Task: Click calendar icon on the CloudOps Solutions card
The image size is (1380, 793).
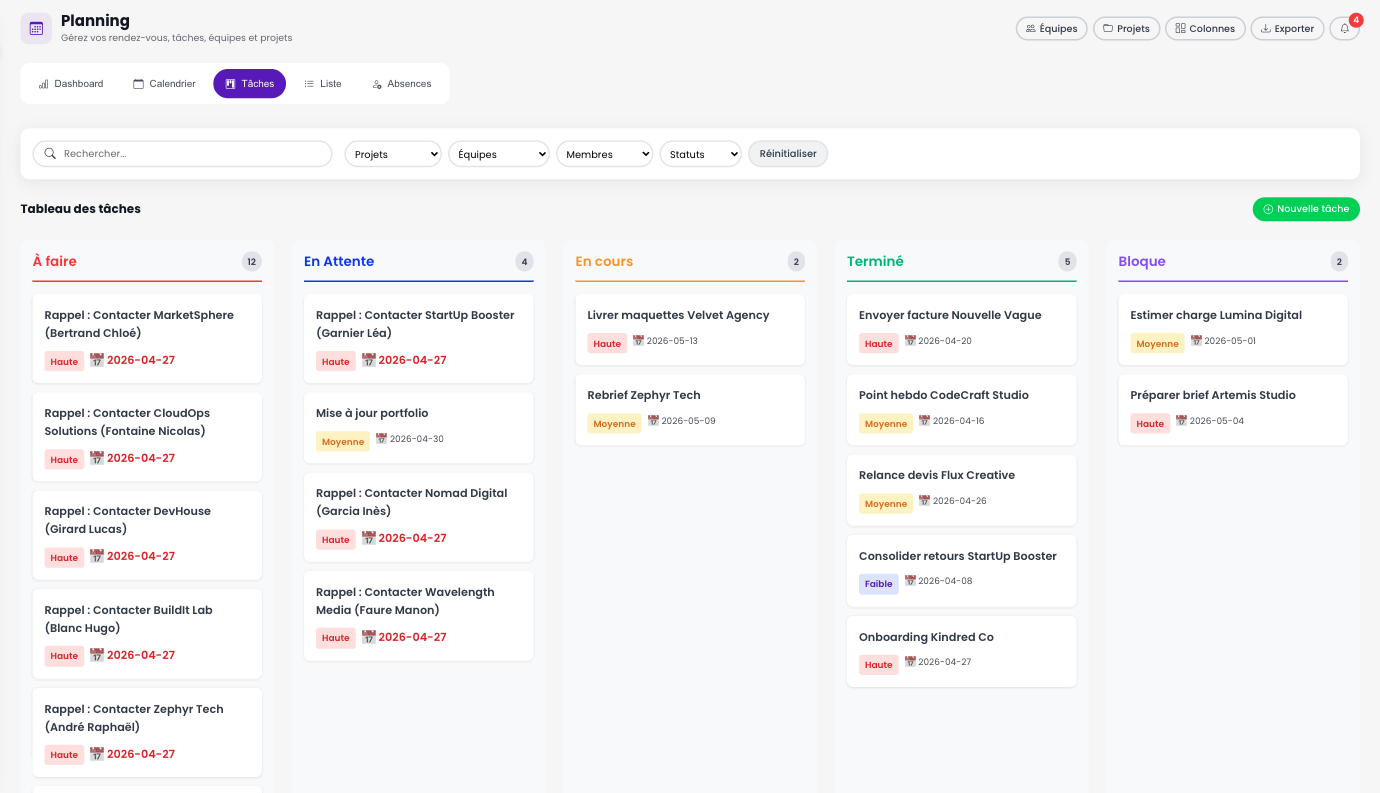Action: click(x=97, y=458)
